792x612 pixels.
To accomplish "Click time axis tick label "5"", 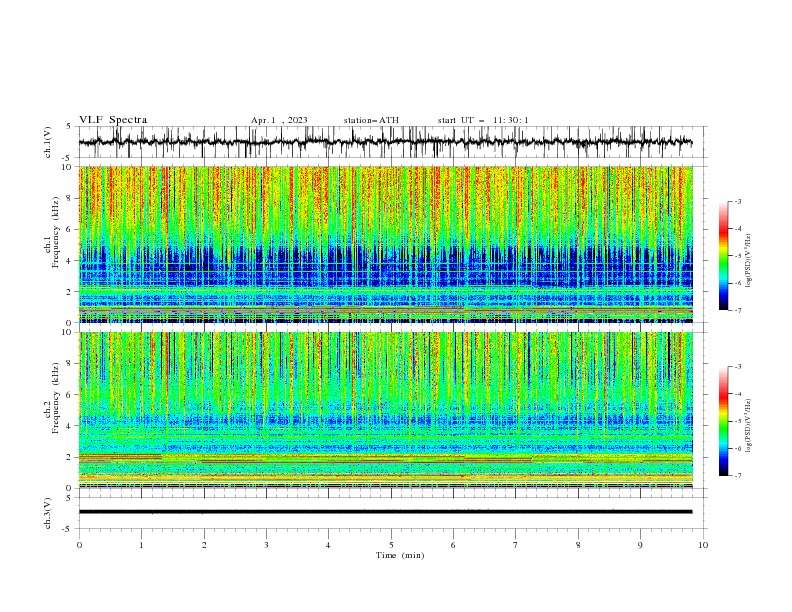I will coord(391,545).
